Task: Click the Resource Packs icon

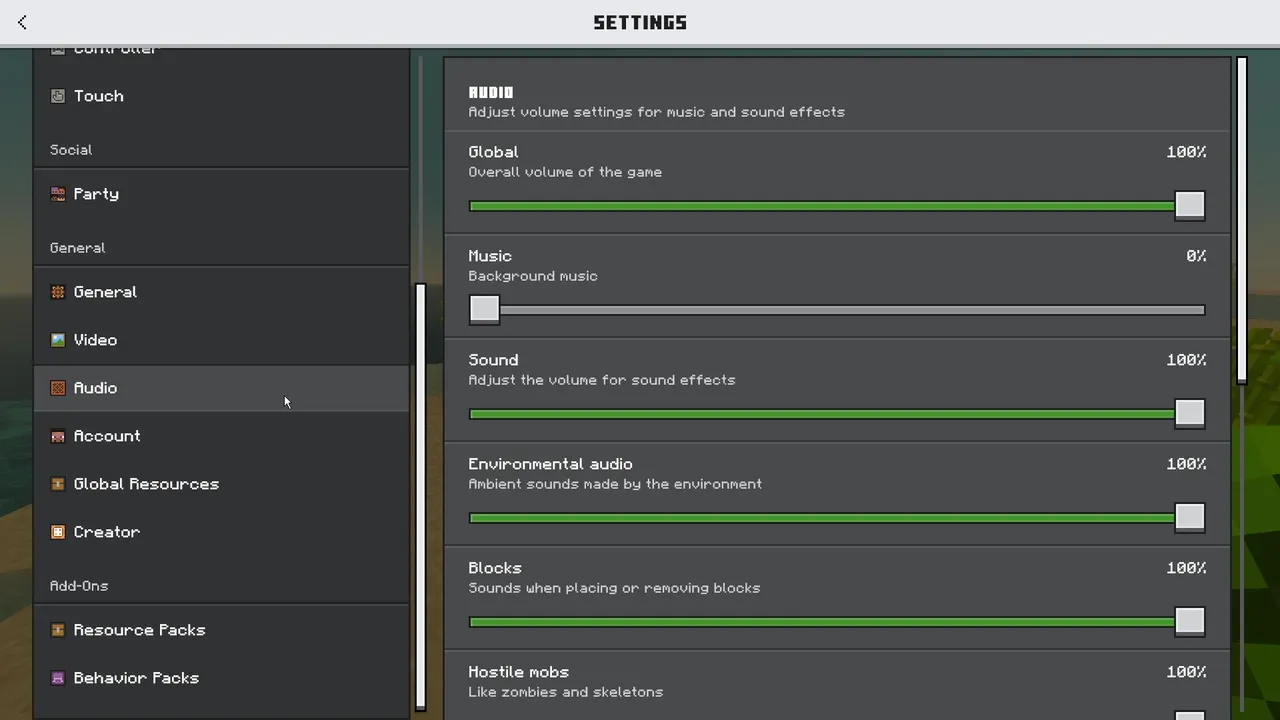Action: click(58, 630)
